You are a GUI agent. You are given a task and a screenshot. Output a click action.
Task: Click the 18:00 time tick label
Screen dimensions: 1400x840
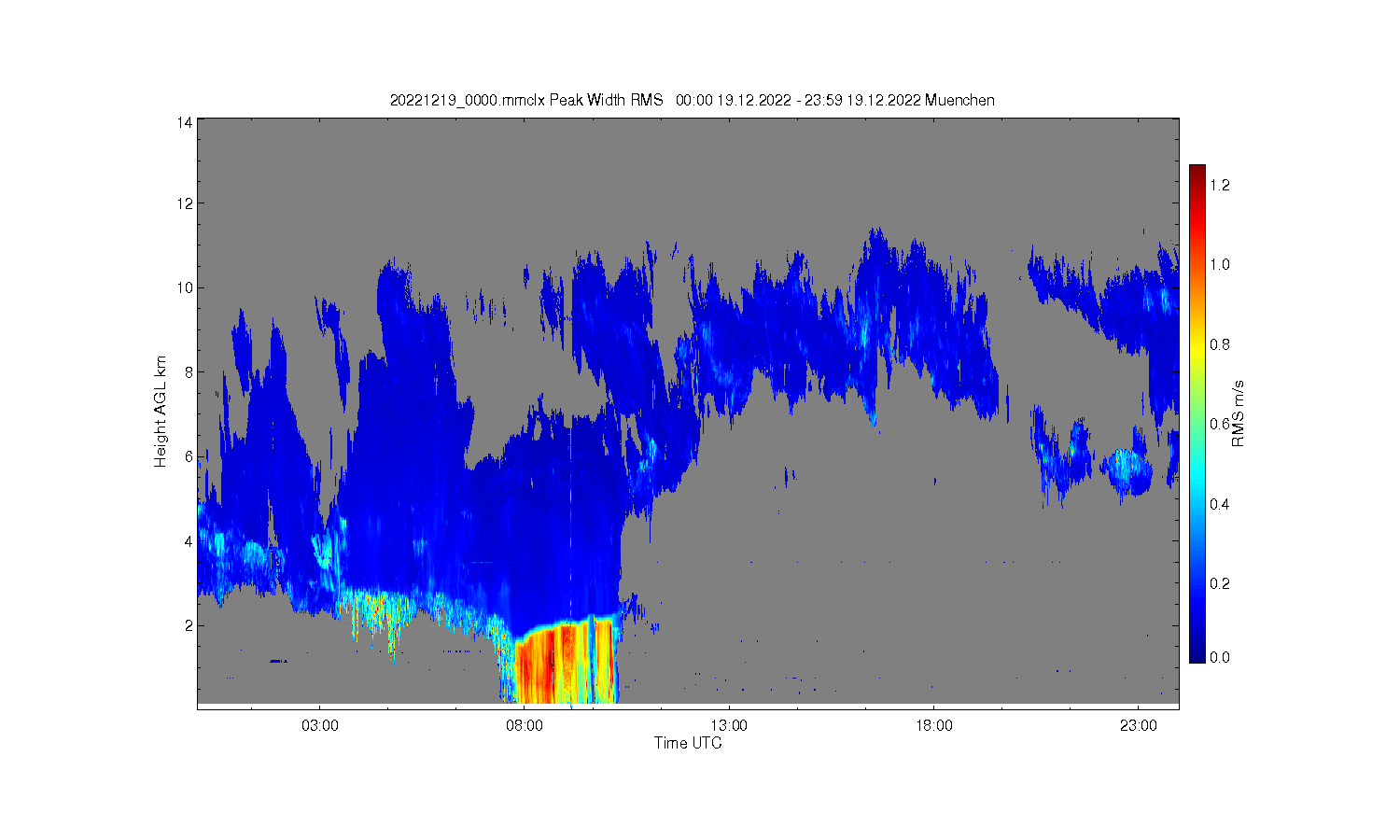tap(934, 725)
